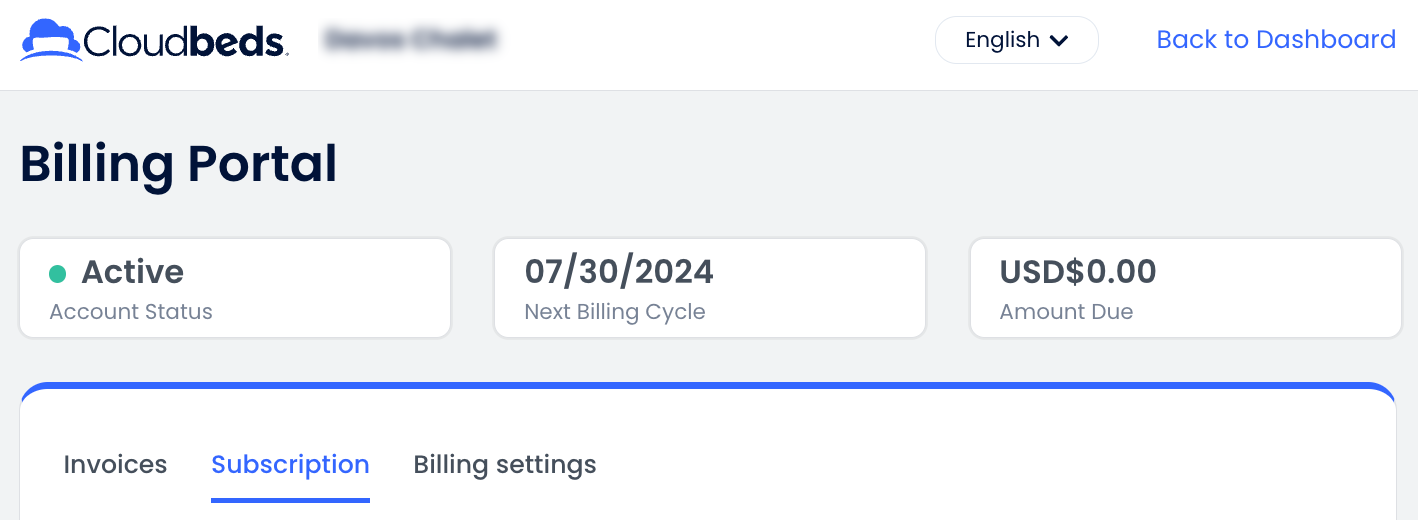
Task: Click the bold Active status text
Action: tap(132, 272)
